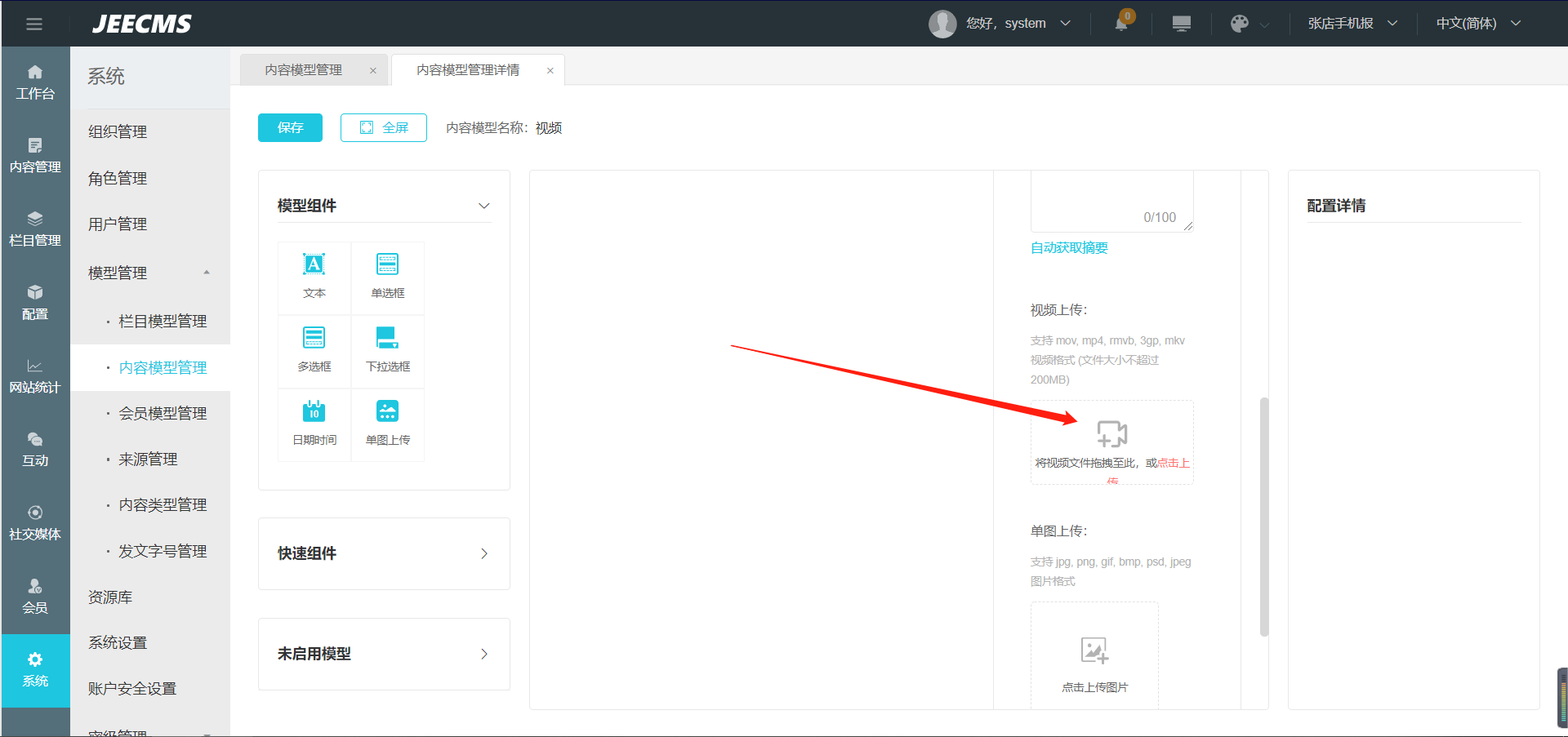Open 社交媒体 sidebar section
Image resolution: width=1568 pixels, height=737 pixels.
[35, 524]
